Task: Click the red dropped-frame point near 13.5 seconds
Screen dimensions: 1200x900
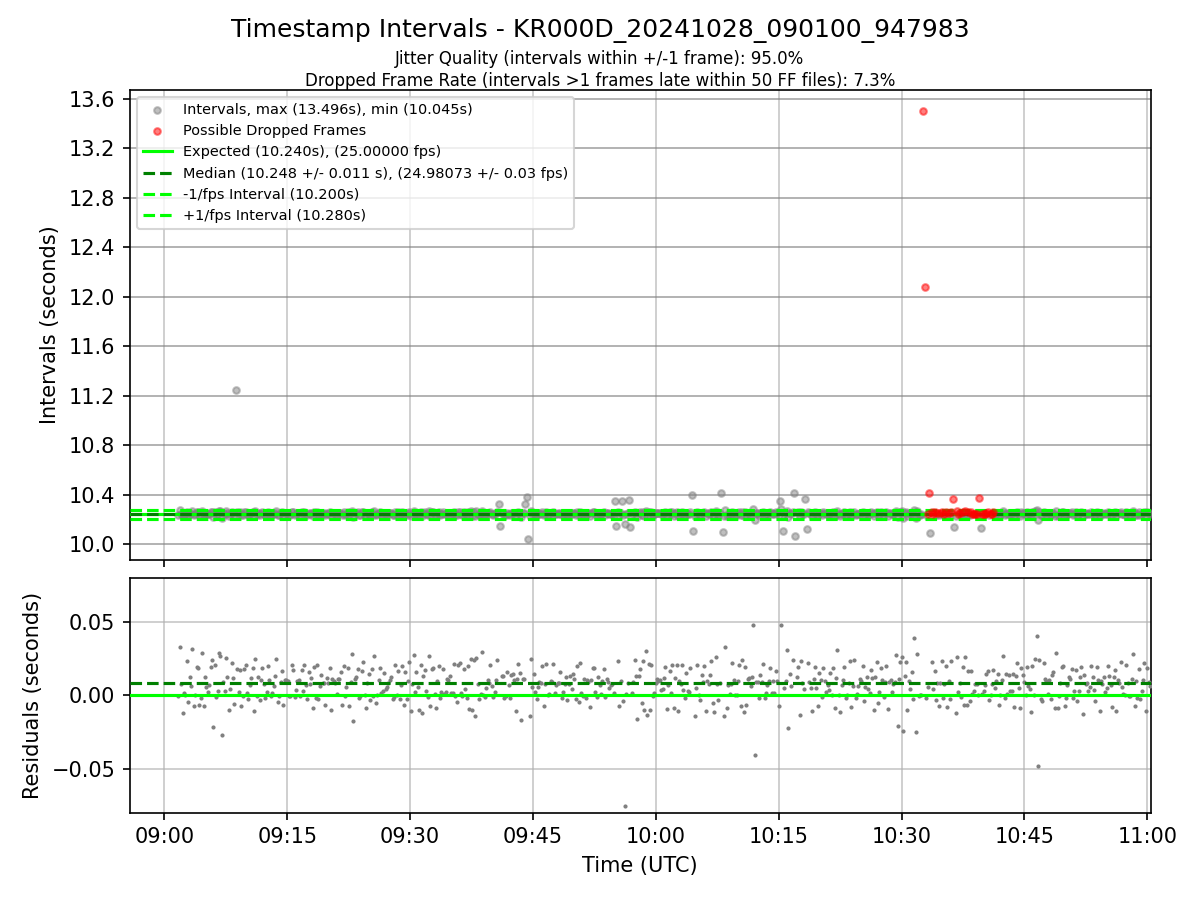Action: 923,111
